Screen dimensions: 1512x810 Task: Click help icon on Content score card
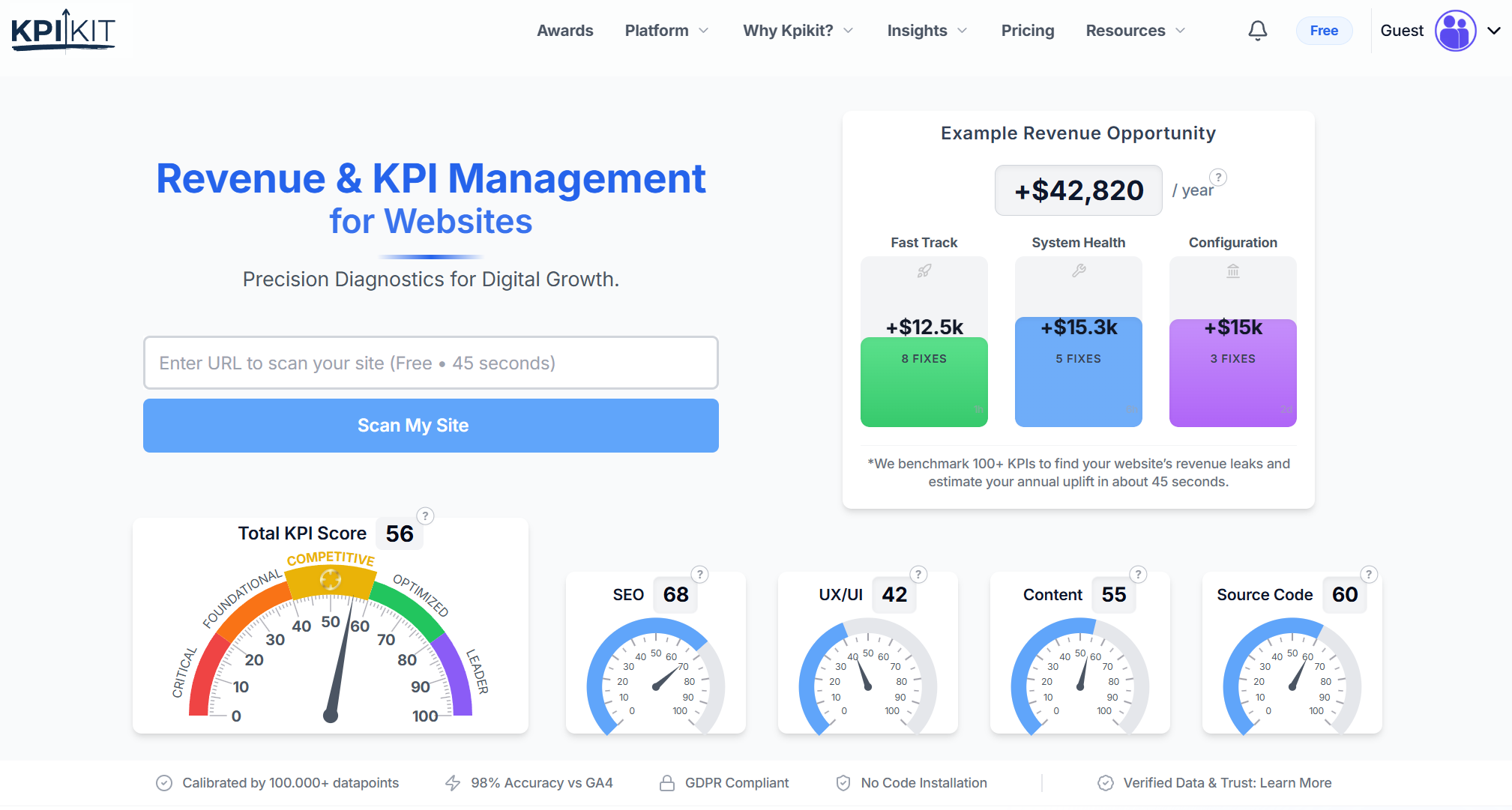point(1138,575)
